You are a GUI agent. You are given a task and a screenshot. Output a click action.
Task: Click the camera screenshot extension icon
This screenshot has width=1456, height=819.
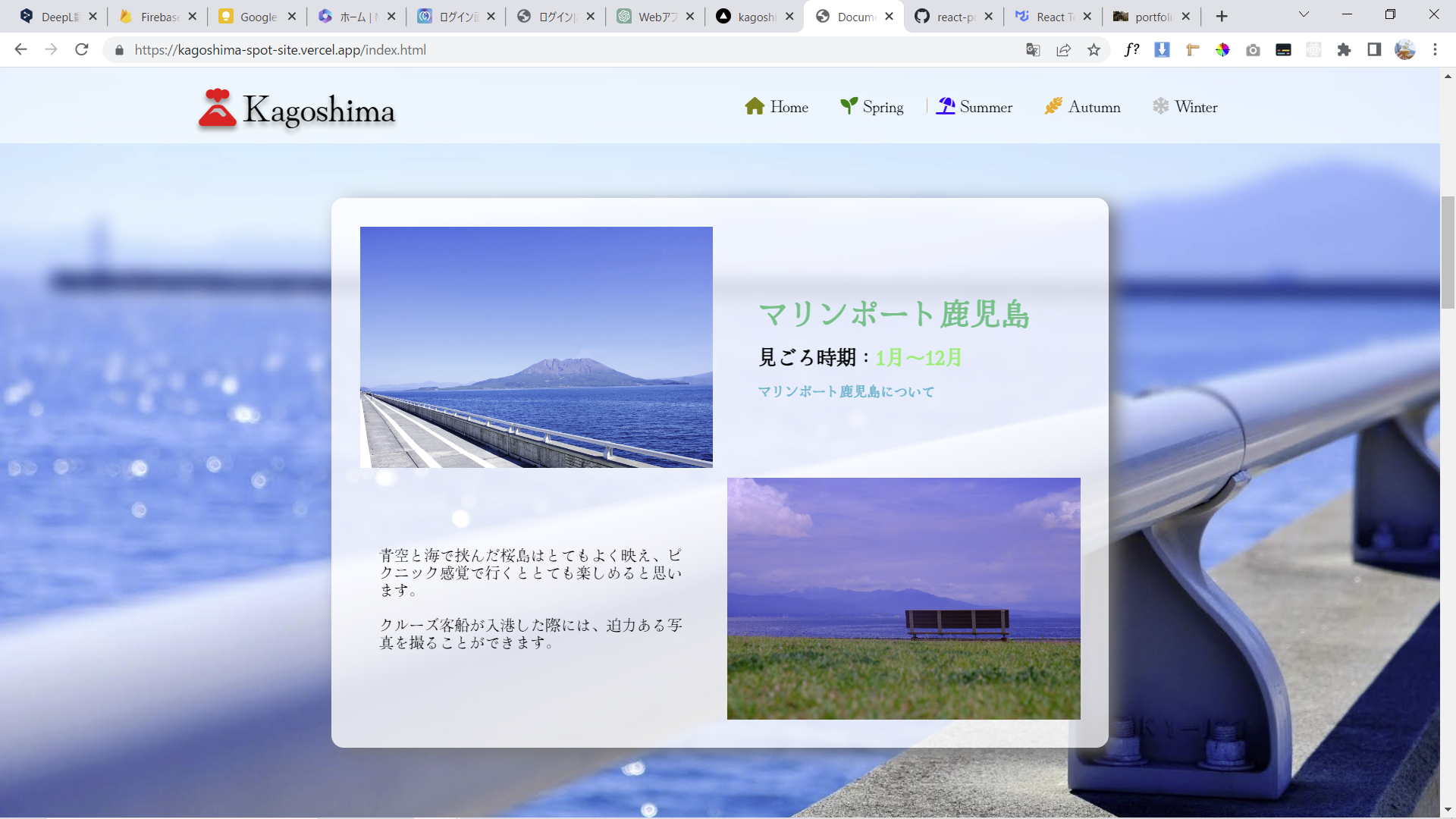[1253, 50]
